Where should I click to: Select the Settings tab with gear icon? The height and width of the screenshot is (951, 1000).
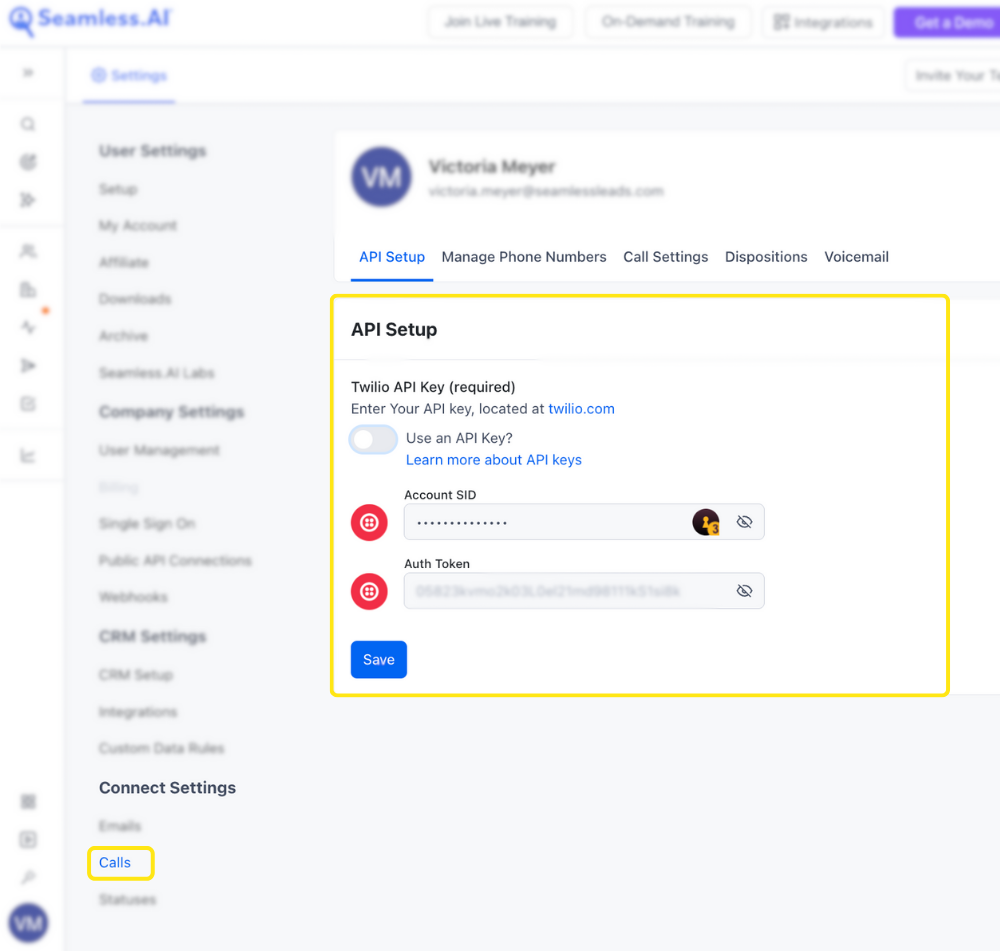point(129,76)
